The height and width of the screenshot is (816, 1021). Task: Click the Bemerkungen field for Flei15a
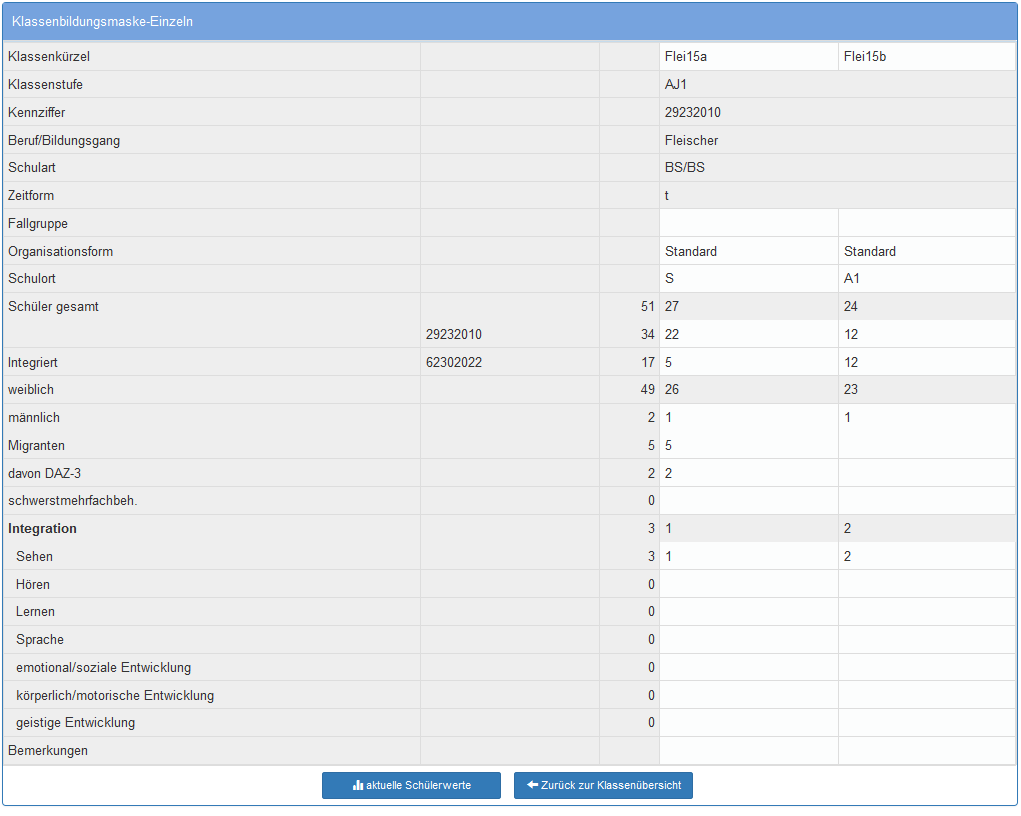pyautogui.click(x=748, y=751)
